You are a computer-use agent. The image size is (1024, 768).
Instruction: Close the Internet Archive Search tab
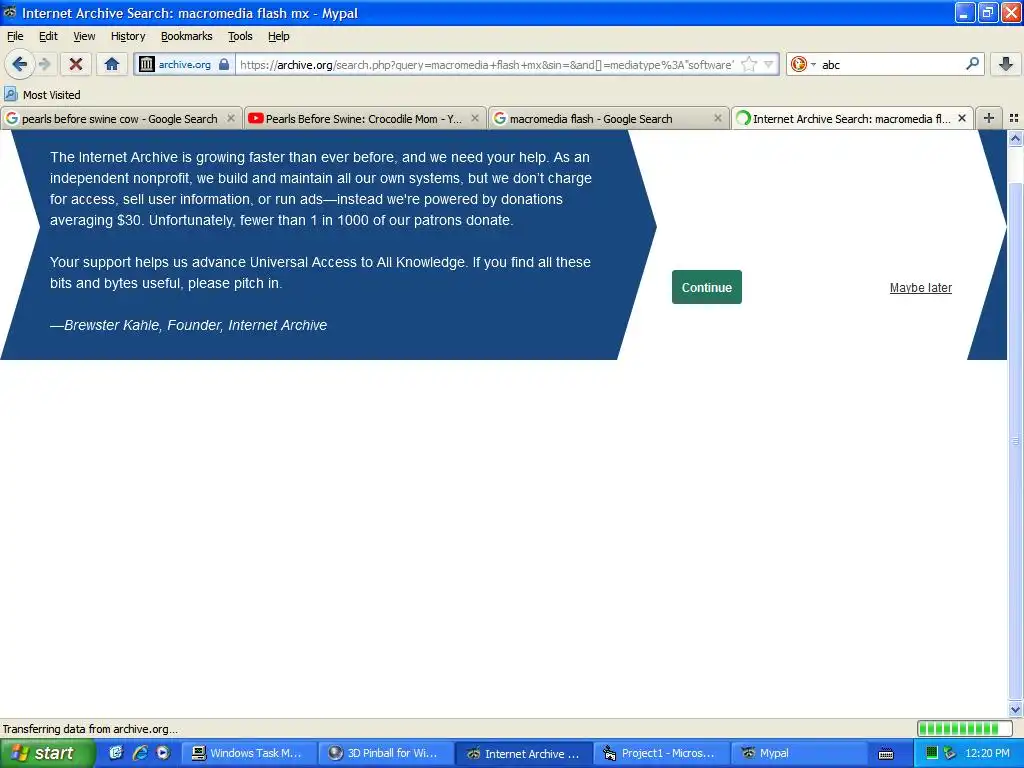tap(961, 118)
